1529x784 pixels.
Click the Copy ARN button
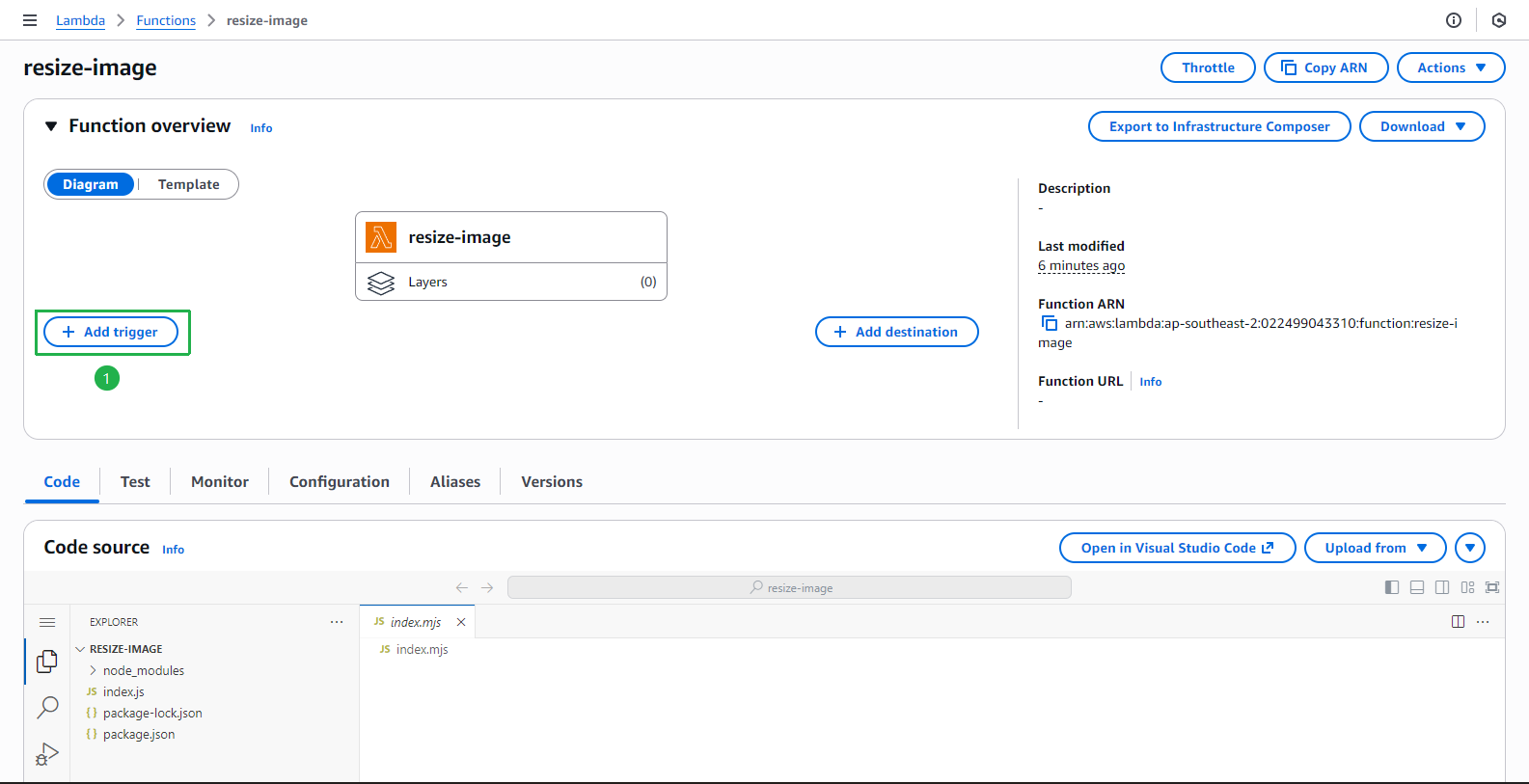point(1325,68)
